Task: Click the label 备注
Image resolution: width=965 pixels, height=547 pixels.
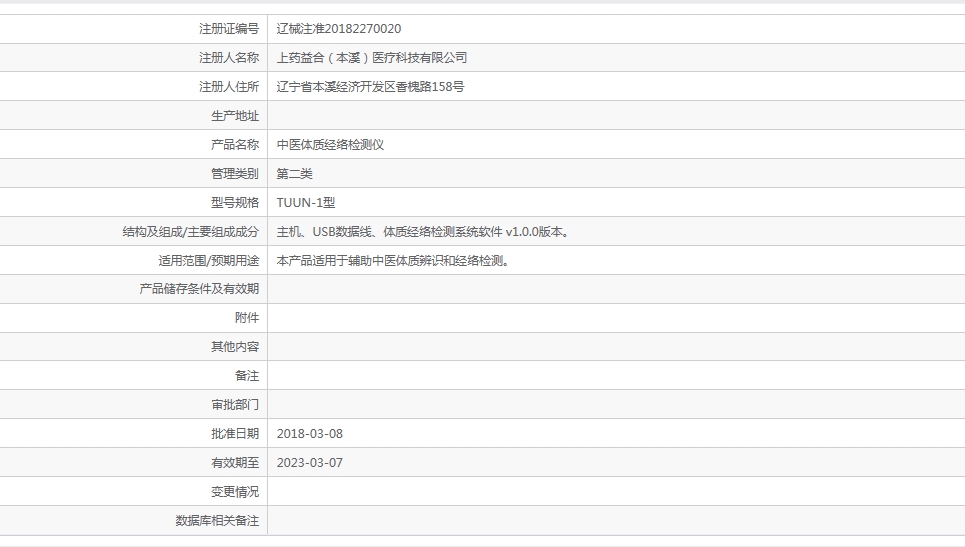Action: click(x=247, y=375)
